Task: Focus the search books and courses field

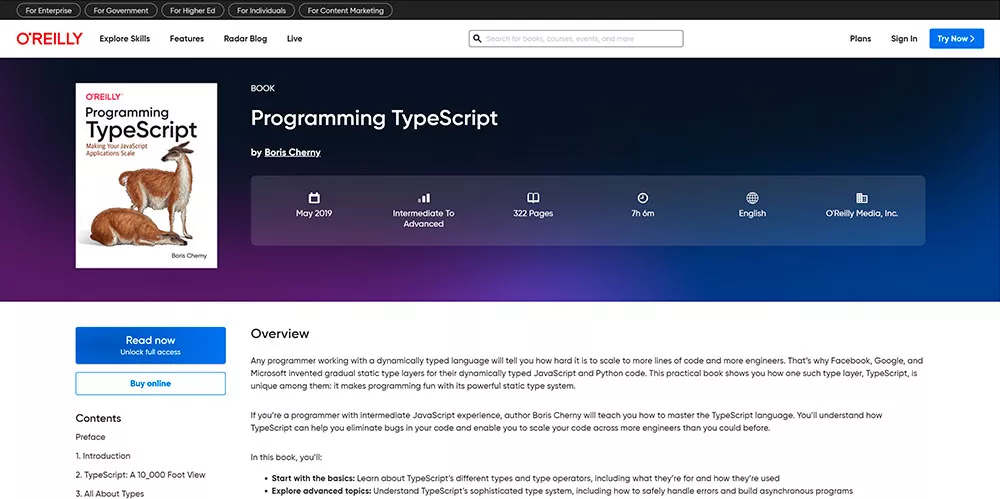Action: pos(576,39)
